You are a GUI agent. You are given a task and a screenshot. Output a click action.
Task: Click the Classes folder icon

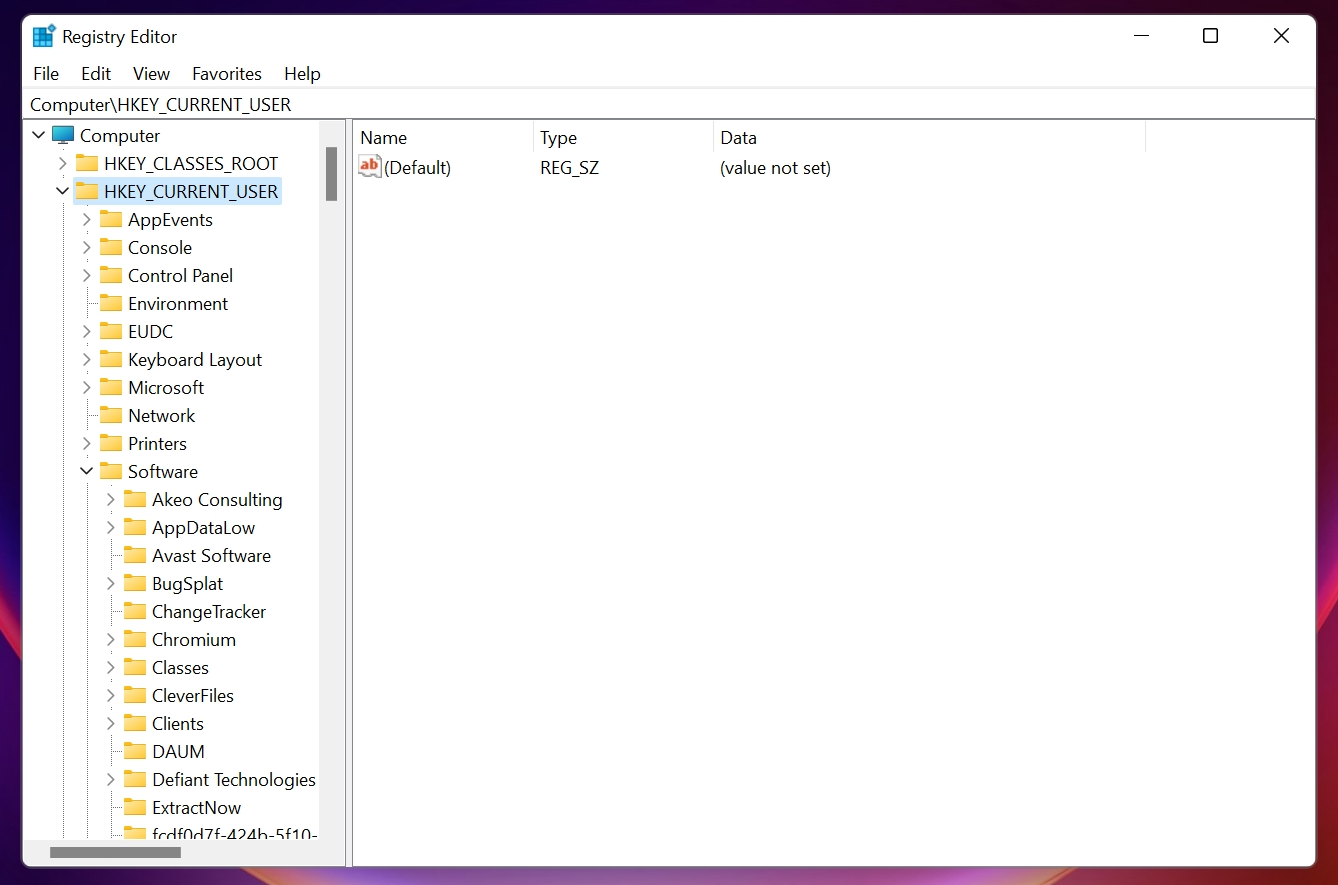pyautogui.click(x=135, y=667)
